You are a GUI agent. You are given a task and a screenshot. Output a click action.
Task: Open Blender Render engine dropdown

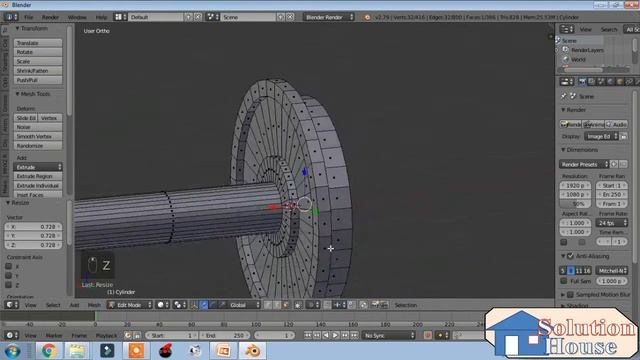point(329,17)
